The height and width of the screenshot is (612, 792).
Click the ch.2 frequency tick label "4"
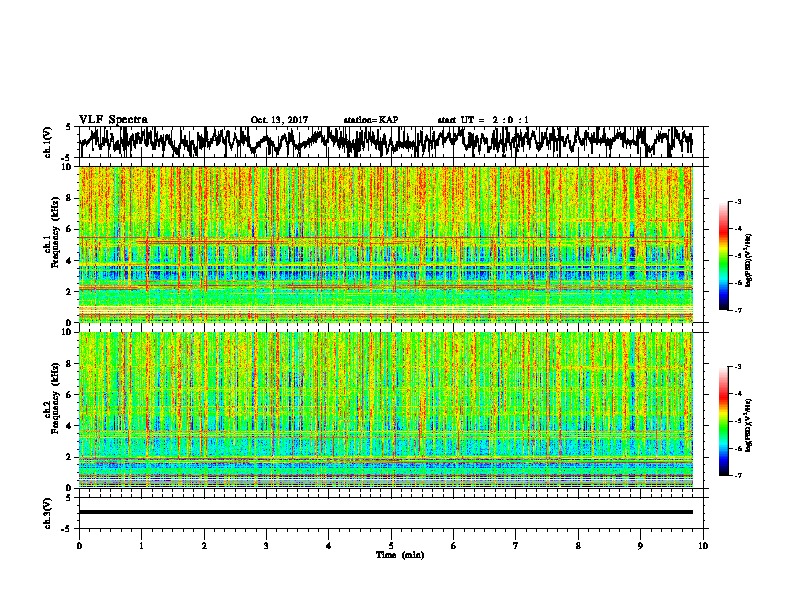(x=69, y=426)
